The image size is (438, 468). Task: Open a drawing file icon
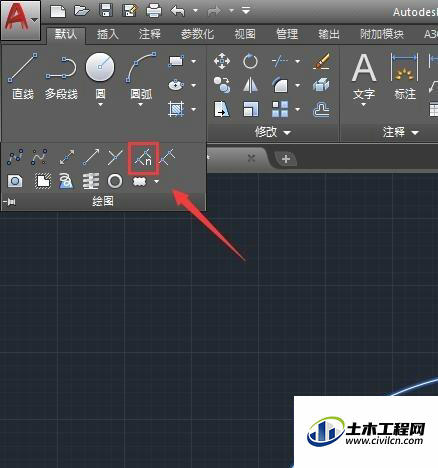pyautogui.click(x=81, y=11)
